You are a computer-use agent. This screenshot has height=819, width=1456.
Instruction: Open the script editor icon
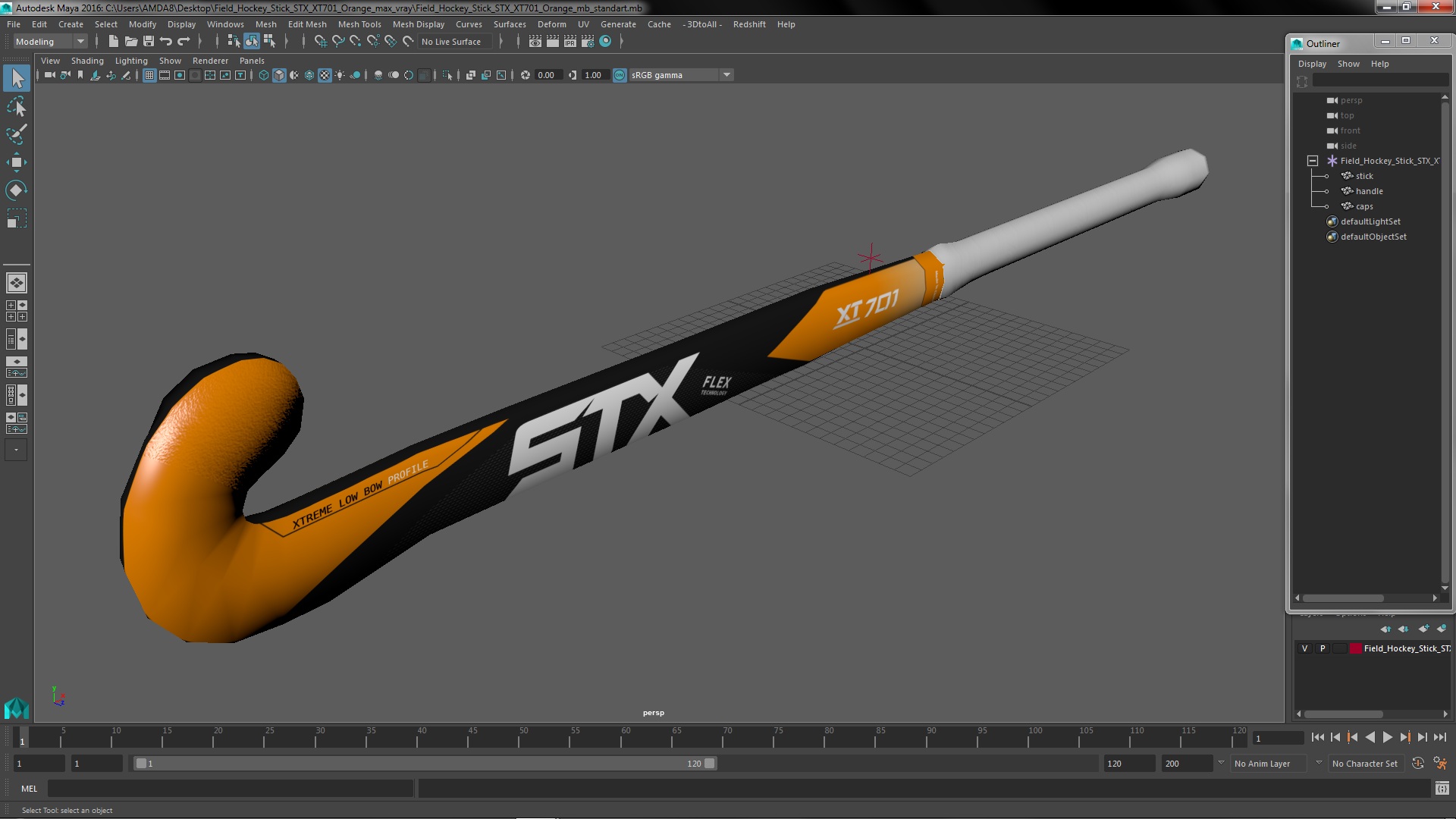1442,789
